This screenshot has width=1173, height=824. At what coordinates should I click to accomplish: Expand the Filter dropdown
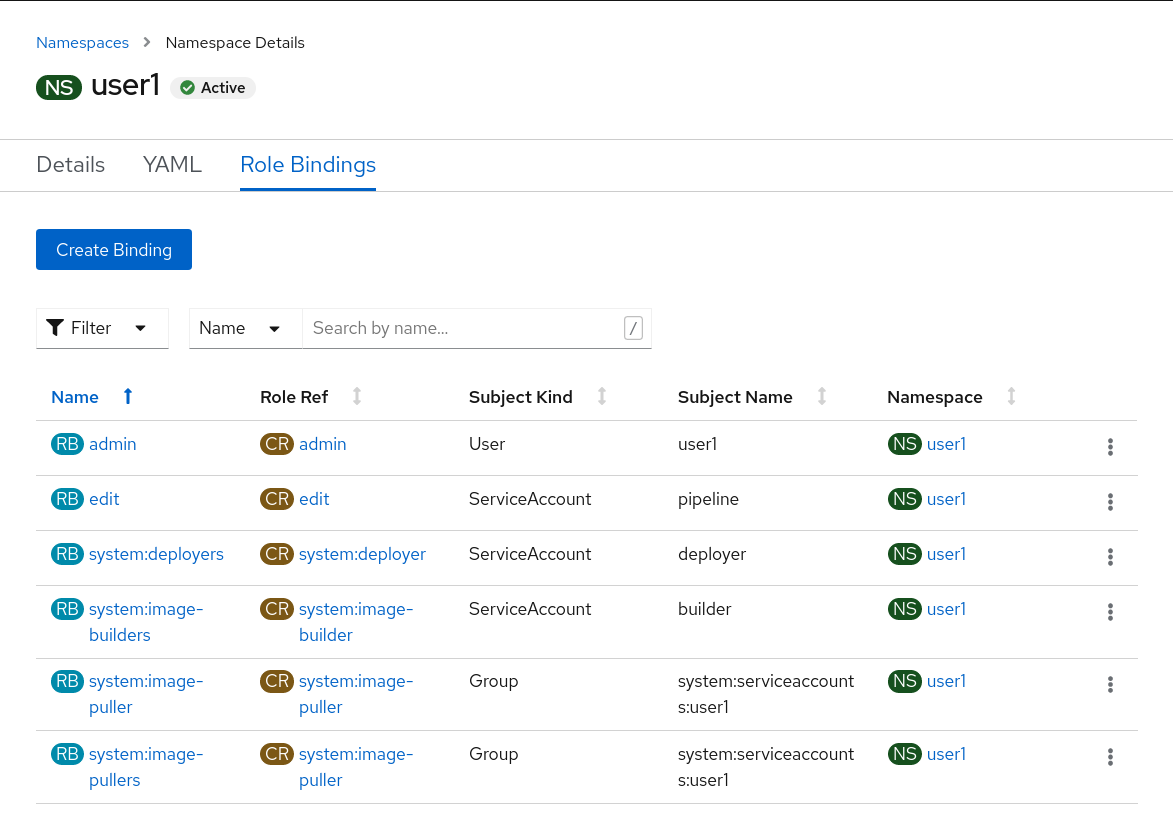(x=102, y=328)
